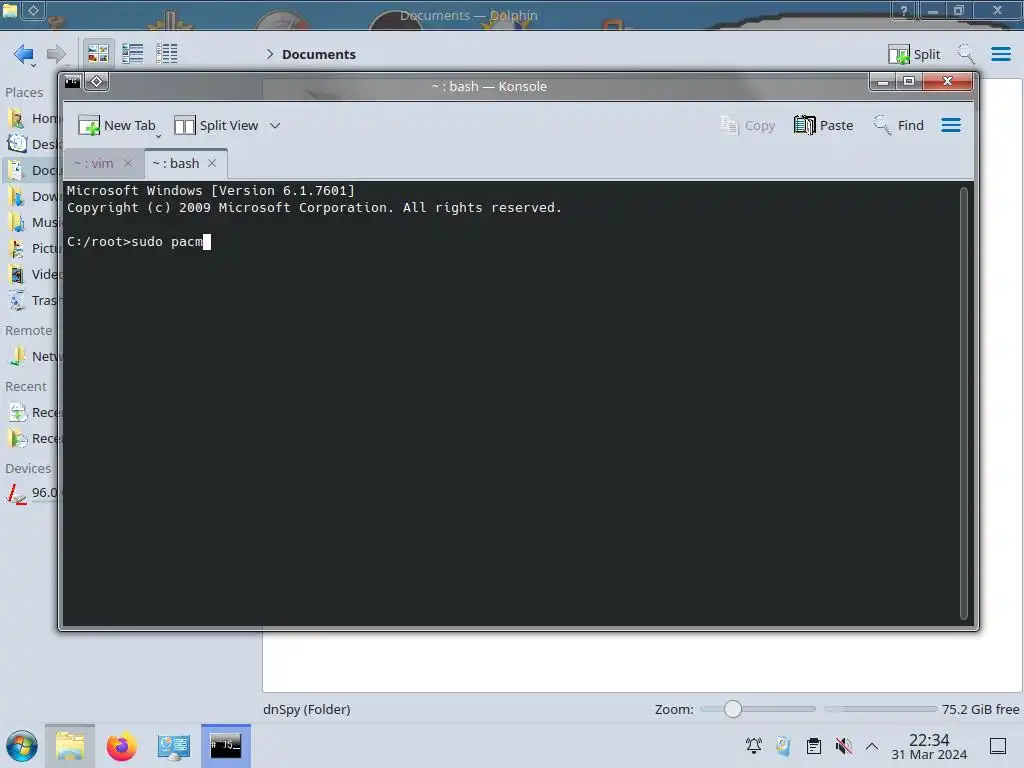Click the Dolphin file manager taskbar icon
This screenshot has width=1024, height=768.
[x=70, y=746]
